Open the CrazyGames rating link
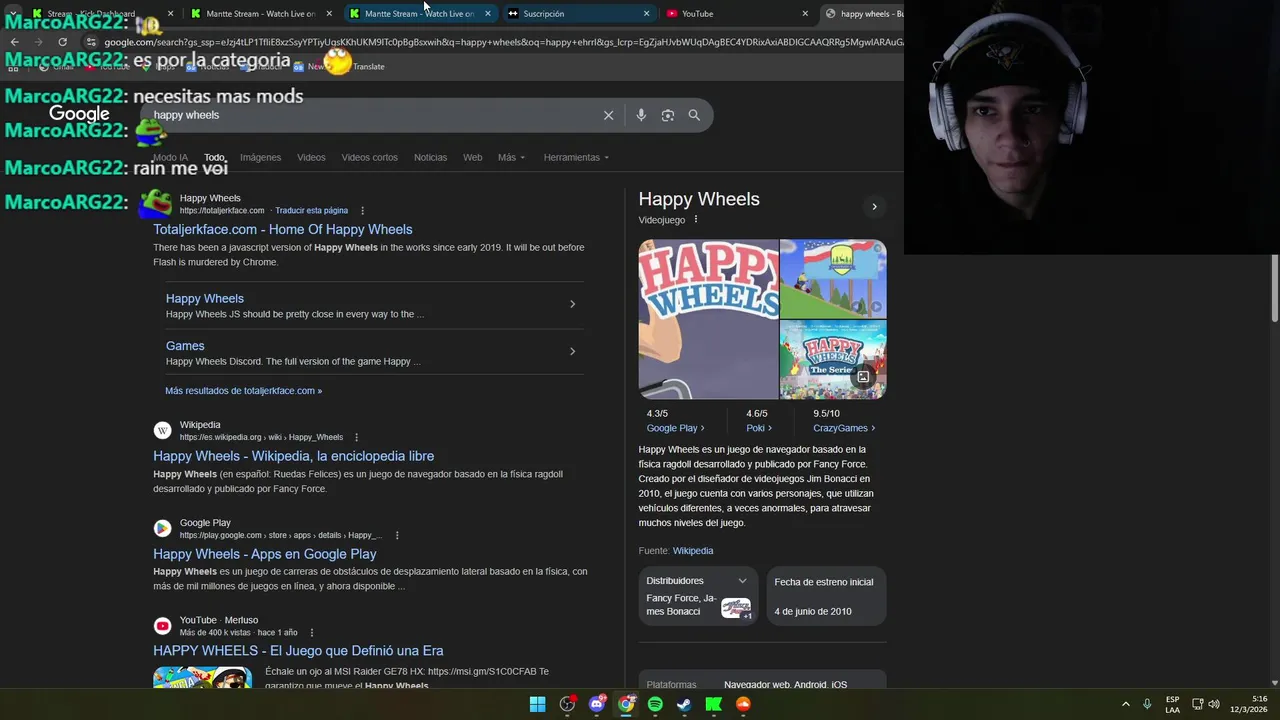Image resolution: width=1280 pixels, height=720 pixels. coord(844,428)
